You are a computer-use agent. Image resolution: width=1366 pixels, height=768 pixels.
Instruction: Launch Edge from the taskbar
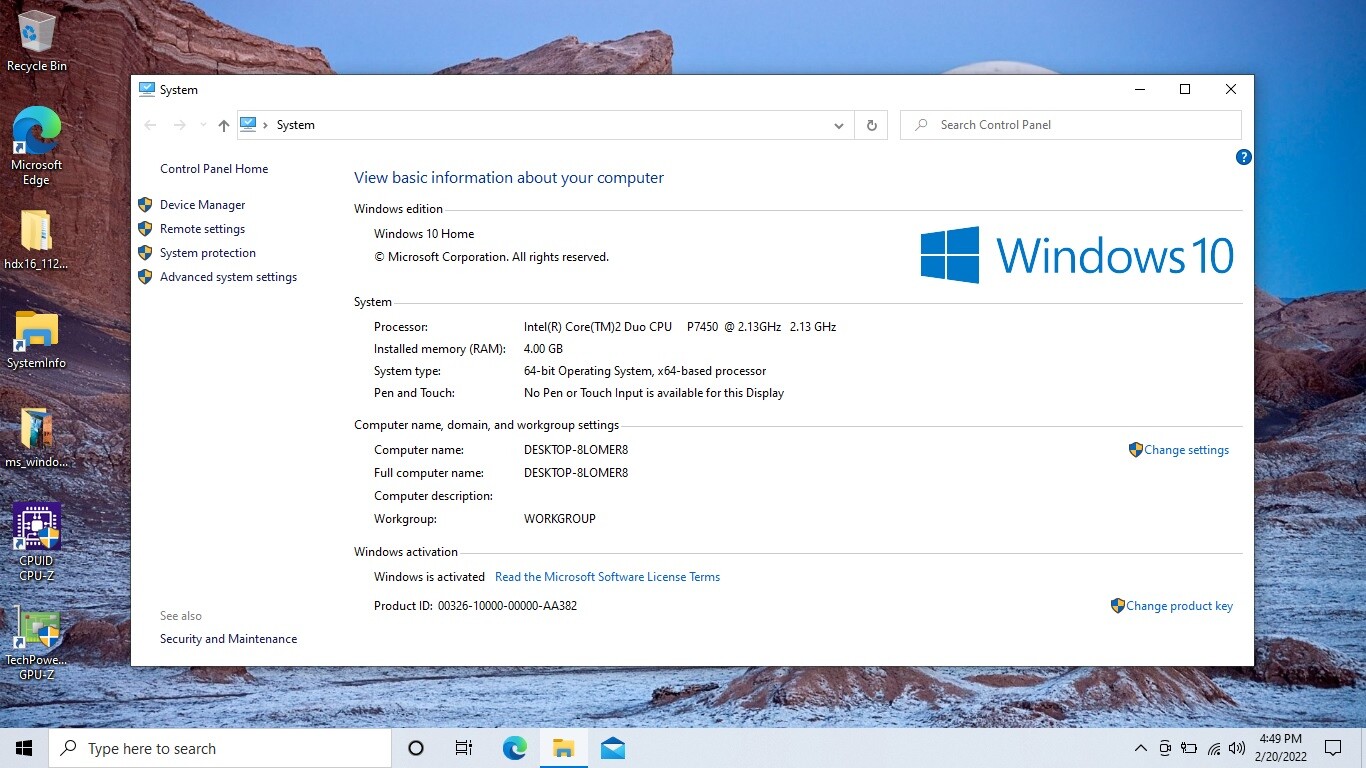click(514, 748)
